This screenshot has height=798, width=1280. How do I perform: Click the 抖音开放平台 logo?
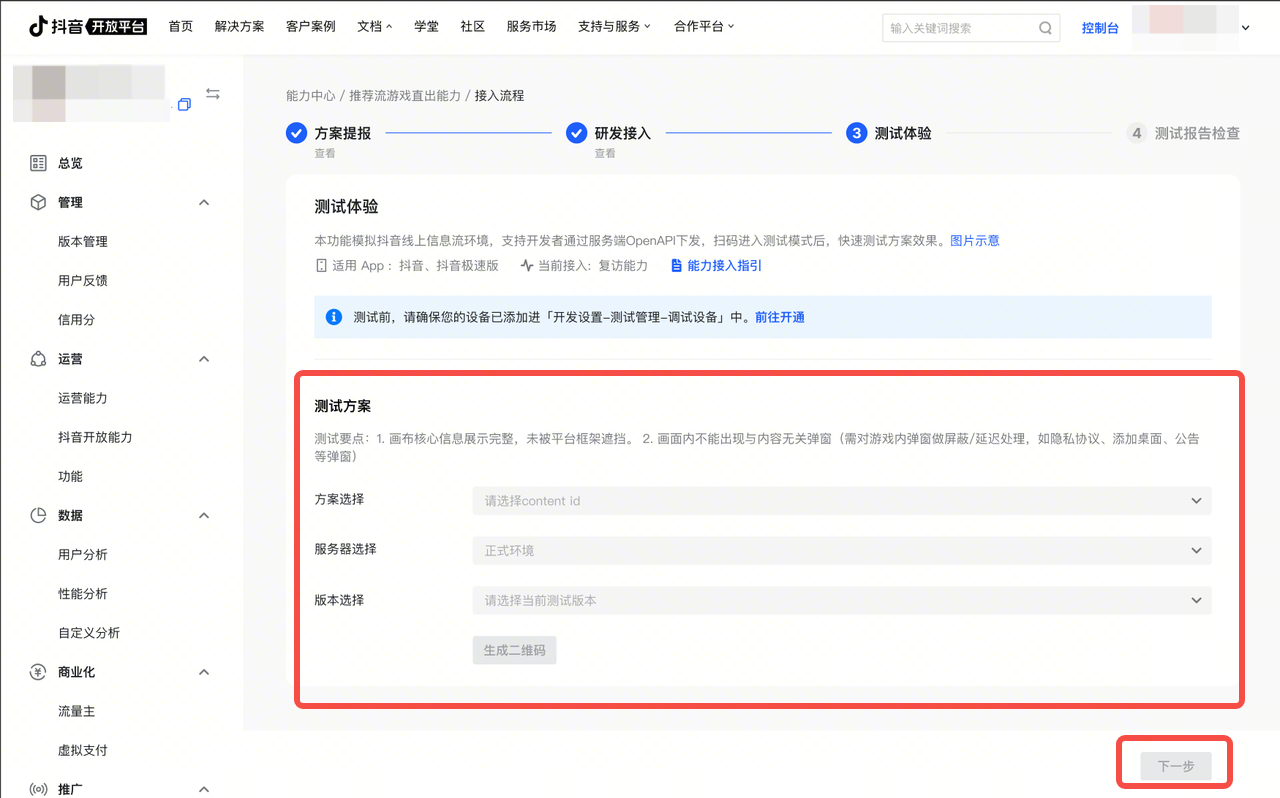[88, 27]
